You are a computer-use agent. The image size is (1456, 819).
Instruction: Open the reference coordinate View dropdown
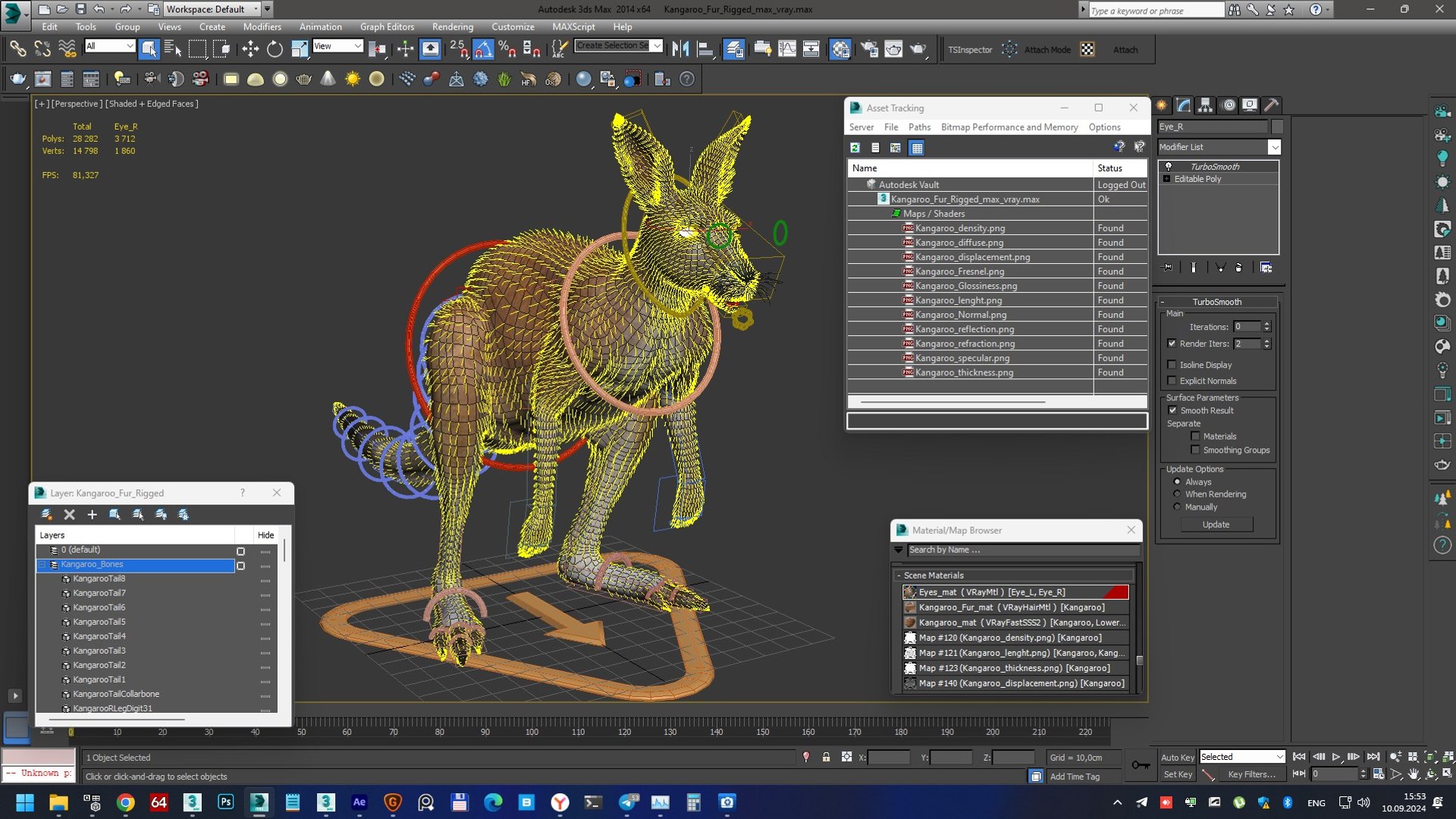[337, 46]
